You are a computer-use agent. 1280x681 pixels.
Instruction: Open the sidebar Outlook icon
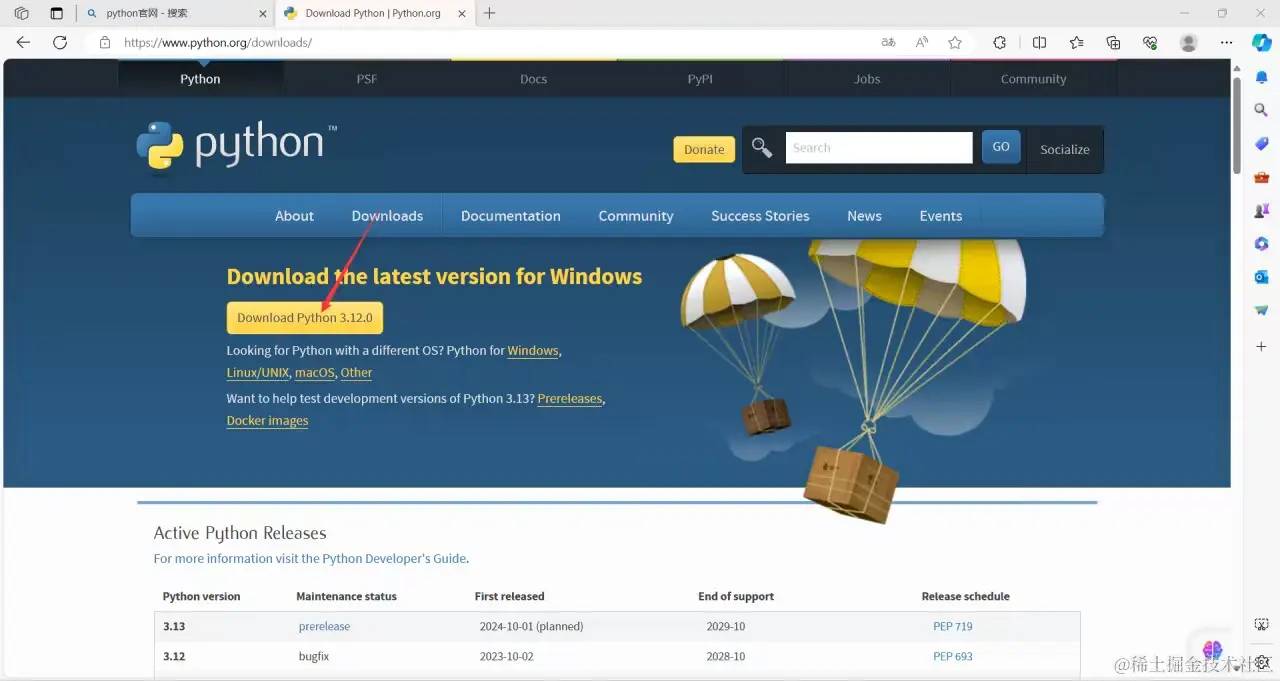(x=1262, y=277)
